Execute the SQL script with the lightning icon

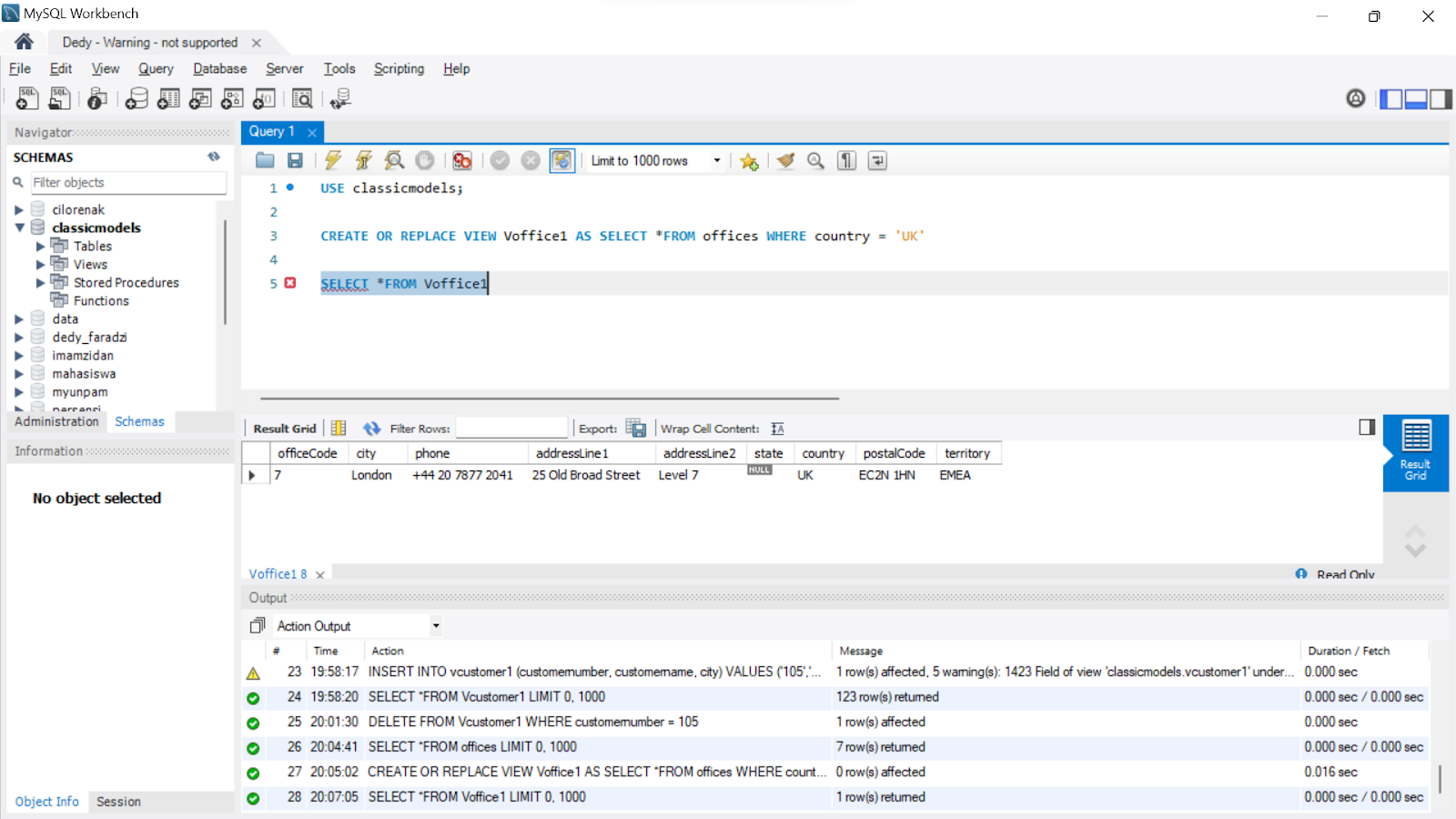(333, 161)
